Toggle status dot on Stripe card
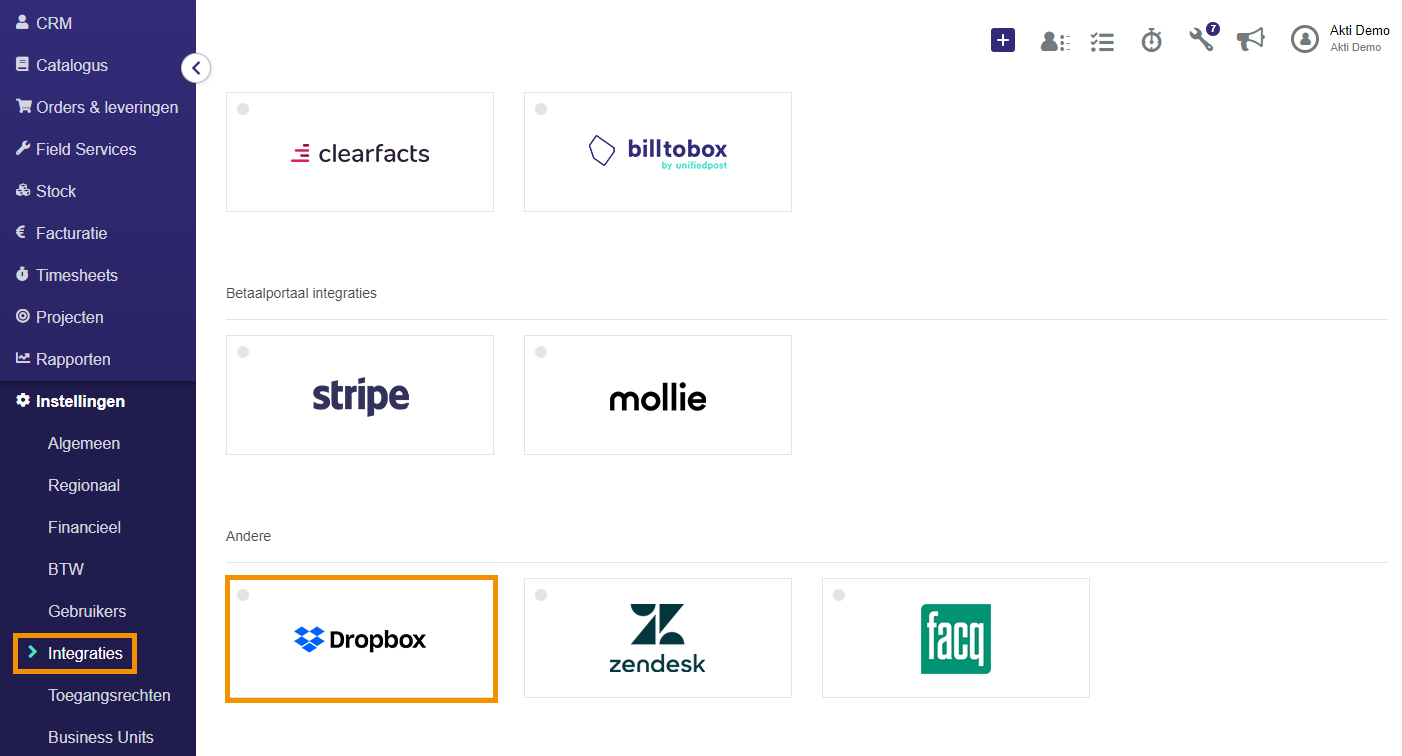Screen dimensions: 1402x756 tap(243, 352)
